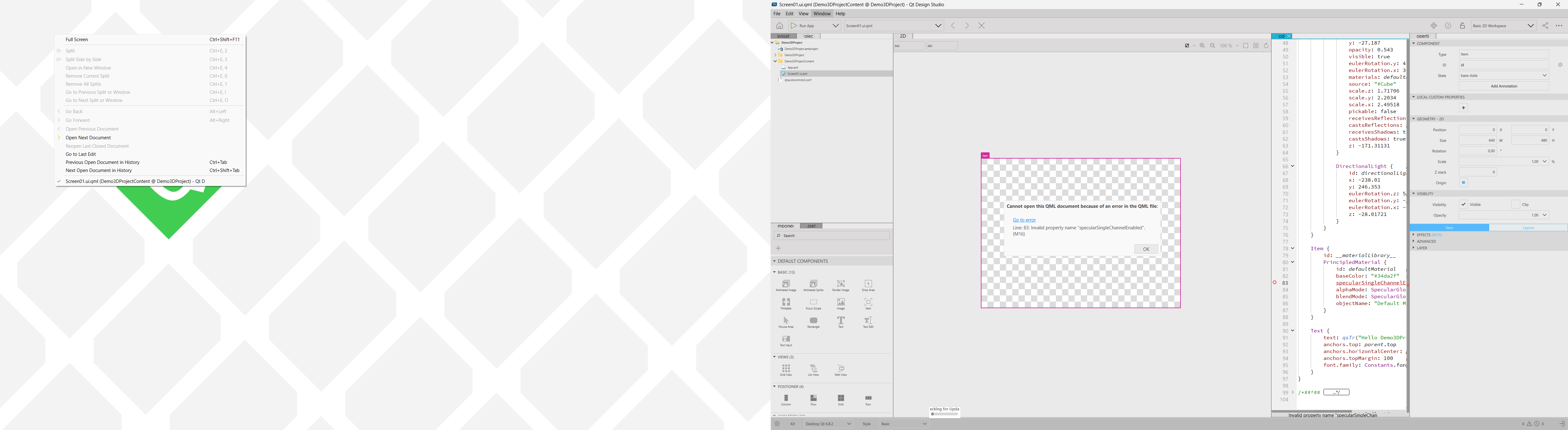
Task: Go back with the left arrow icon
Action: (x=953, y=26)
